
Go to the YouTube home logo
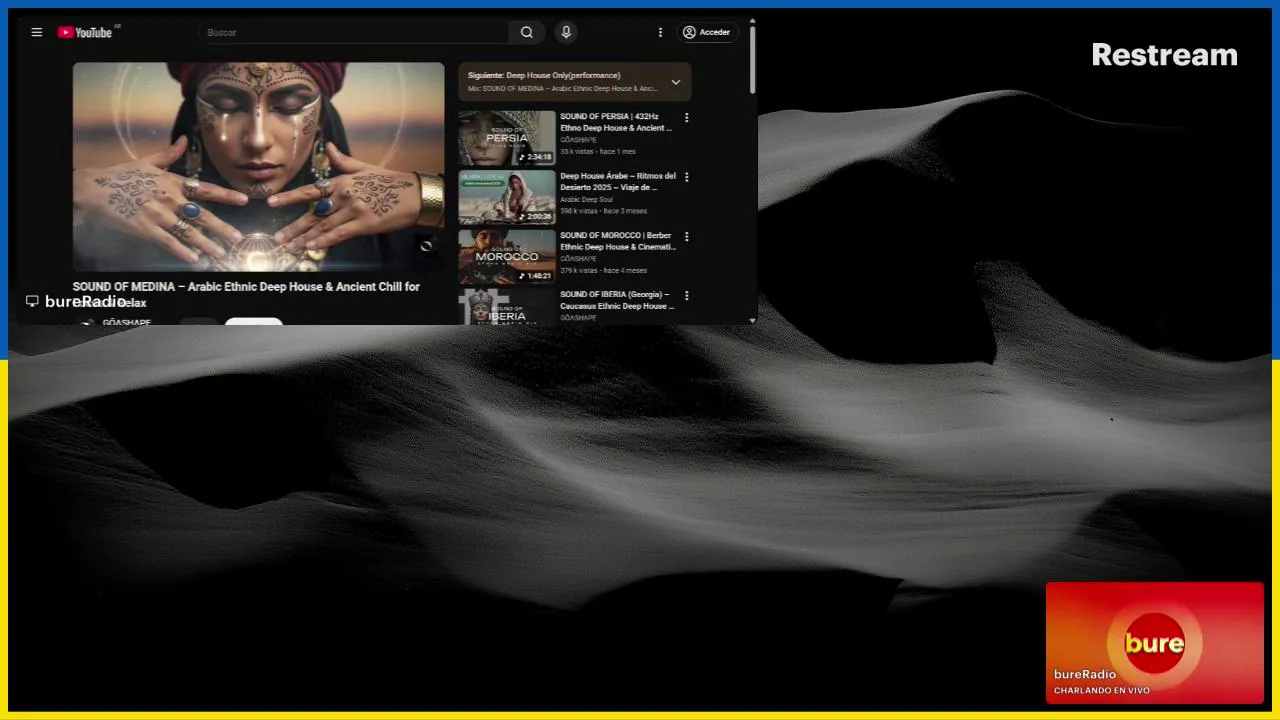click(85, 32)
